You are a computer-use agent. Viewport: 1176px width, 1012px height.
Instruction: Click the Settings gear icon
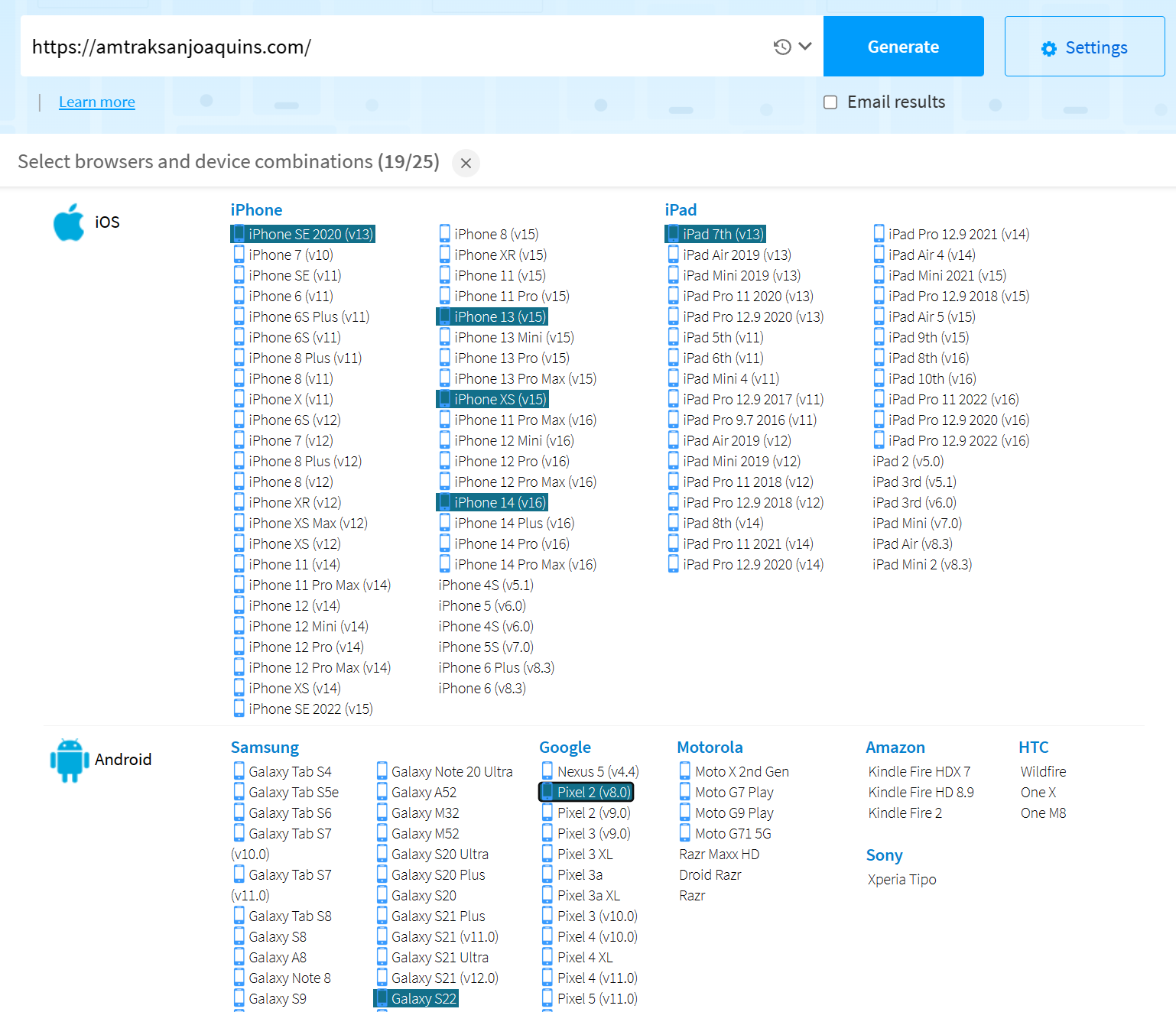1049,48
